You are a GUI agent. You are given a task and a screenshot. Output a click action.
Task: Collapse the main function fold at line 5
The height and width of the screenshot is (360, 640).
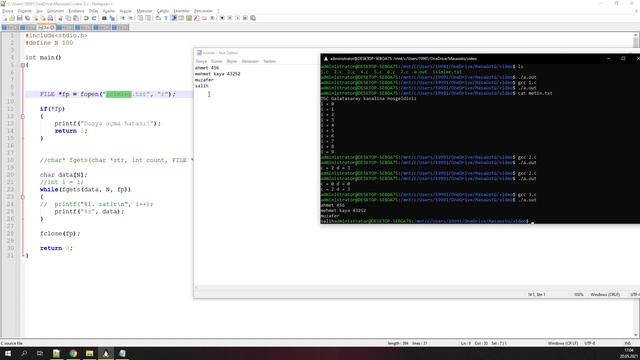pyautogui.click(x=23, y=65)
